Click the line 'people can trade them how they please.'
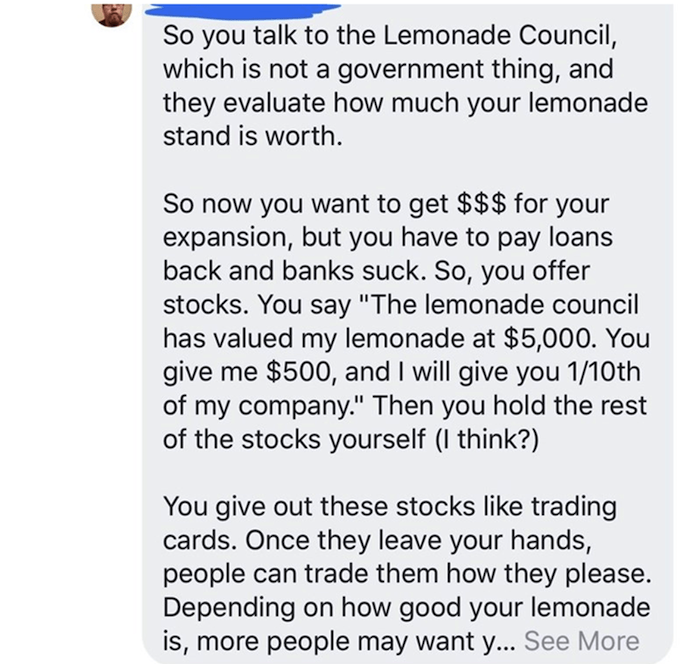 point(407,574)
